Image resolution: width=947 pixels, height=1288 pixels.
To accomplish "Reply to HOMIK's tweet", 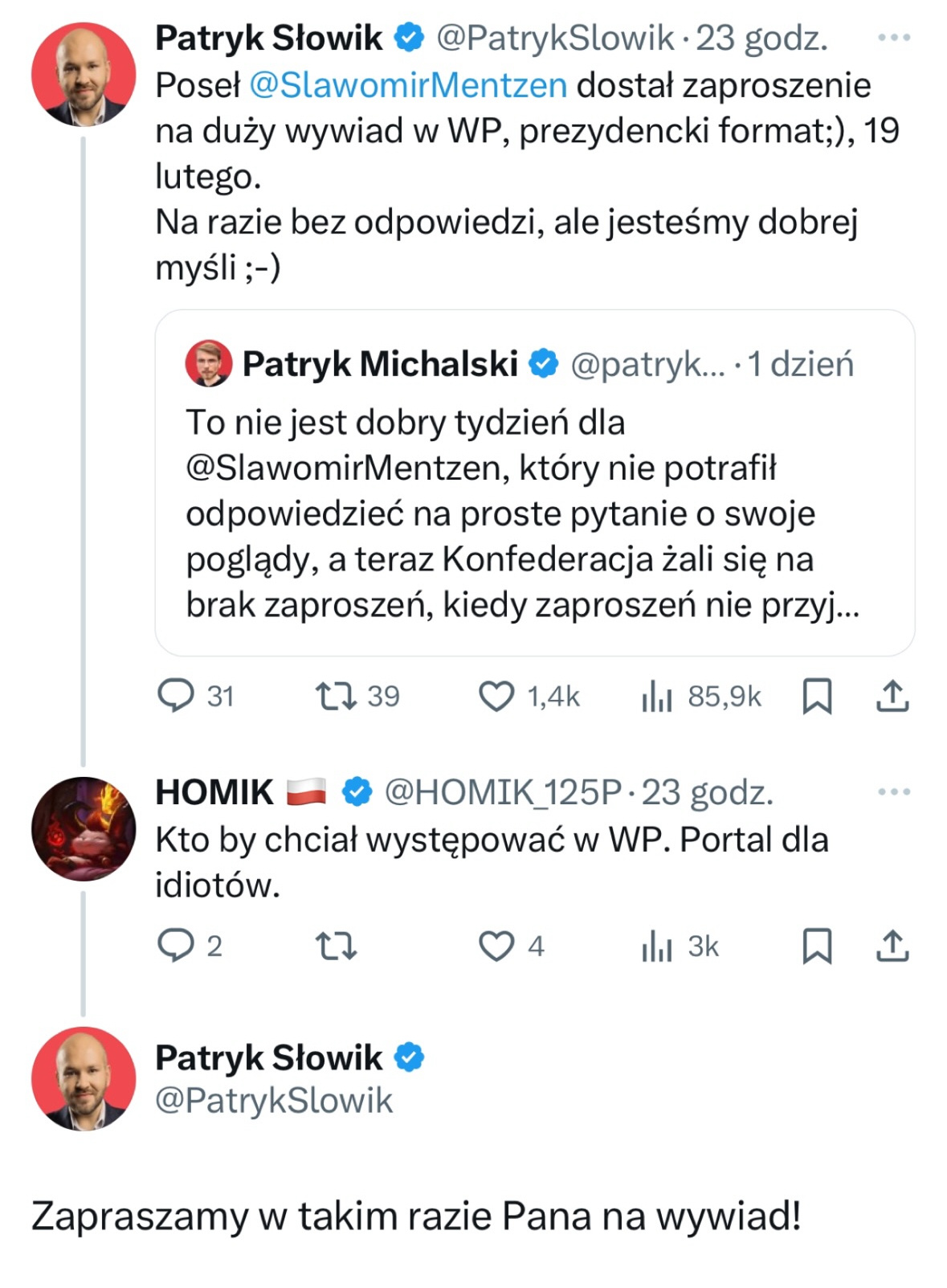I will 176,946.
